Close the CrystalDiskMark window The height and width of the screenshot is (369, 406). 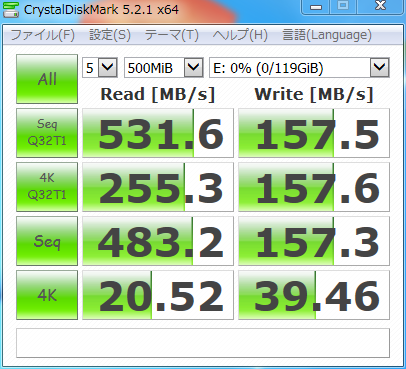coord(381,6)
